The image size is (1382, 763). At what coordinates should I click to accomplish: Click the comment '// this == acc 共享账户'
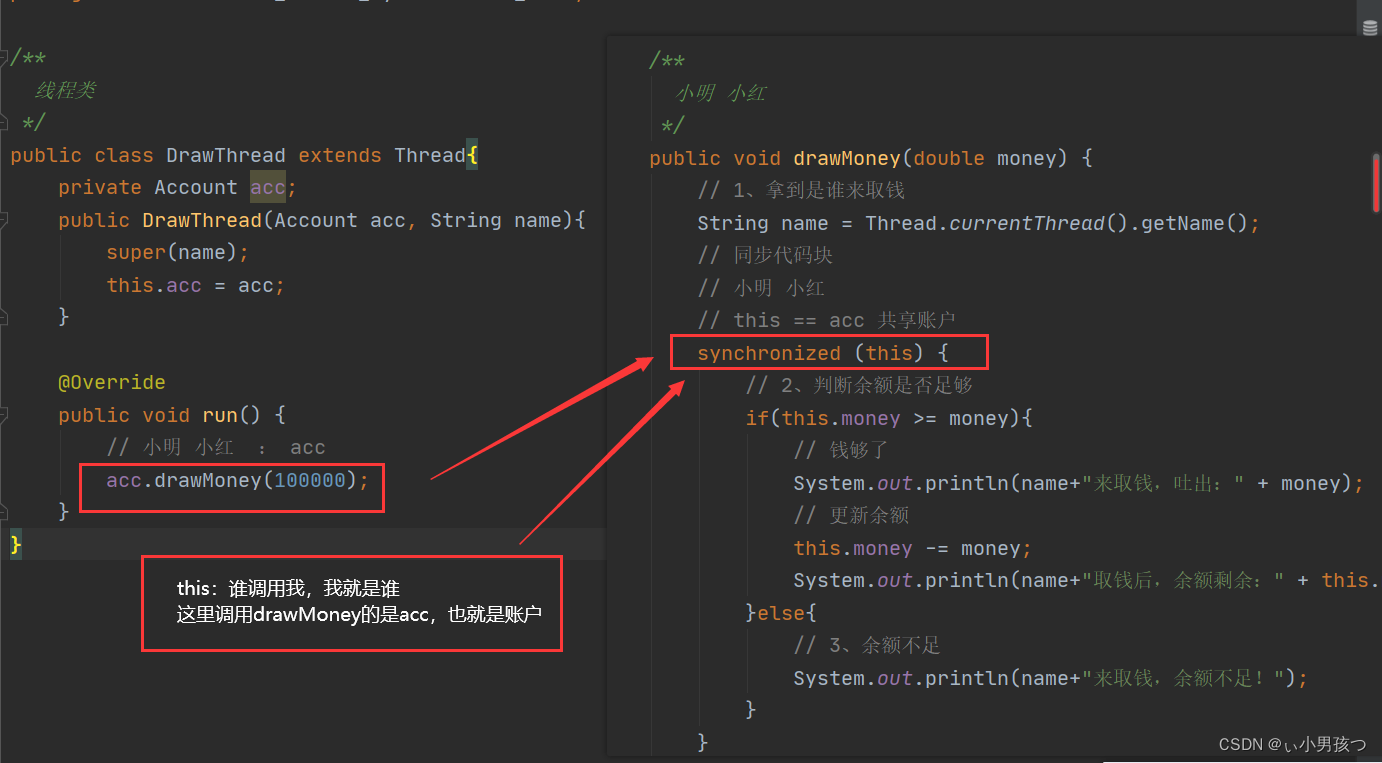pos(827,320)
